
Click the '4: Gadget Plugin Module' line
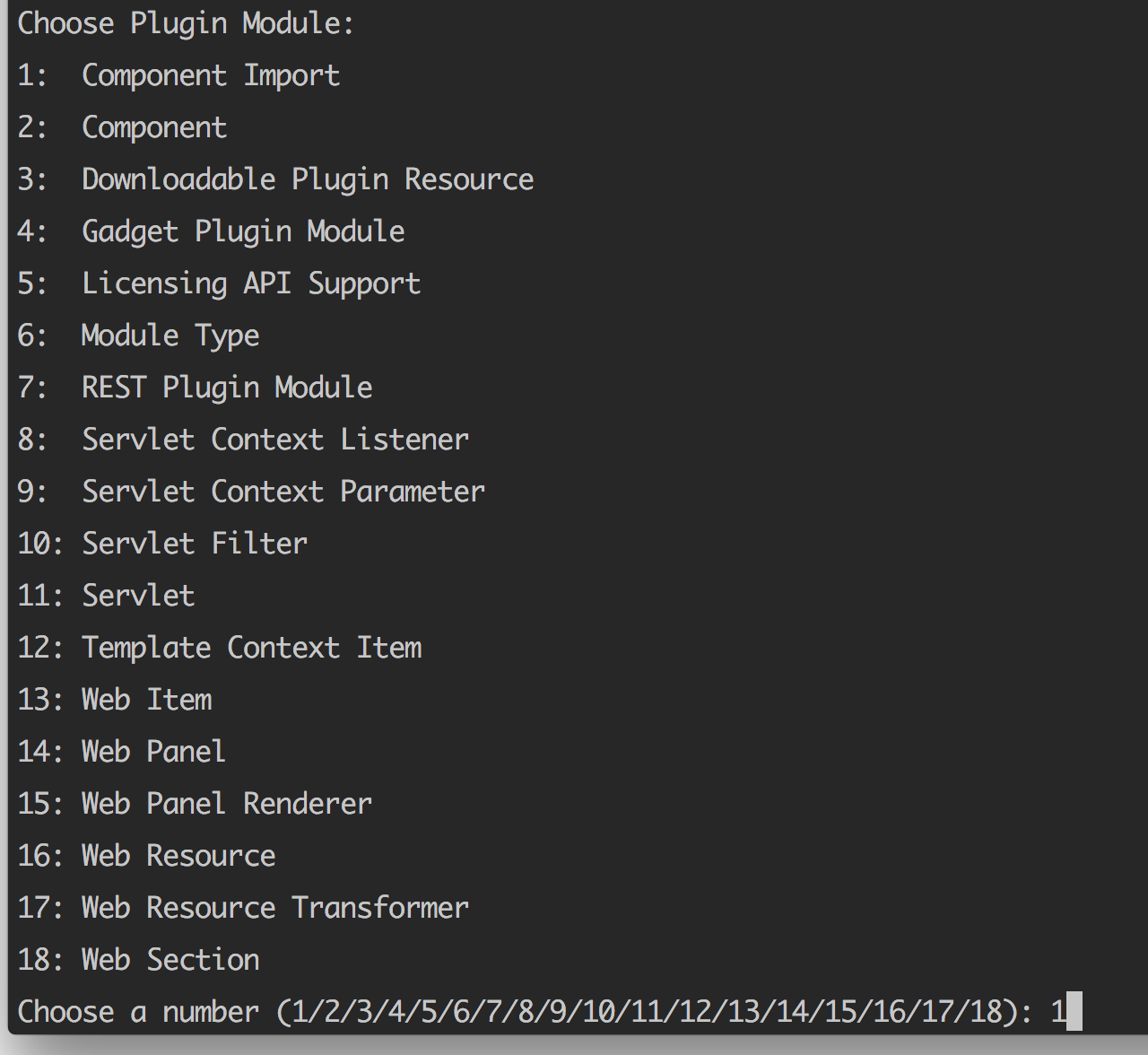[x=211, y=231]
